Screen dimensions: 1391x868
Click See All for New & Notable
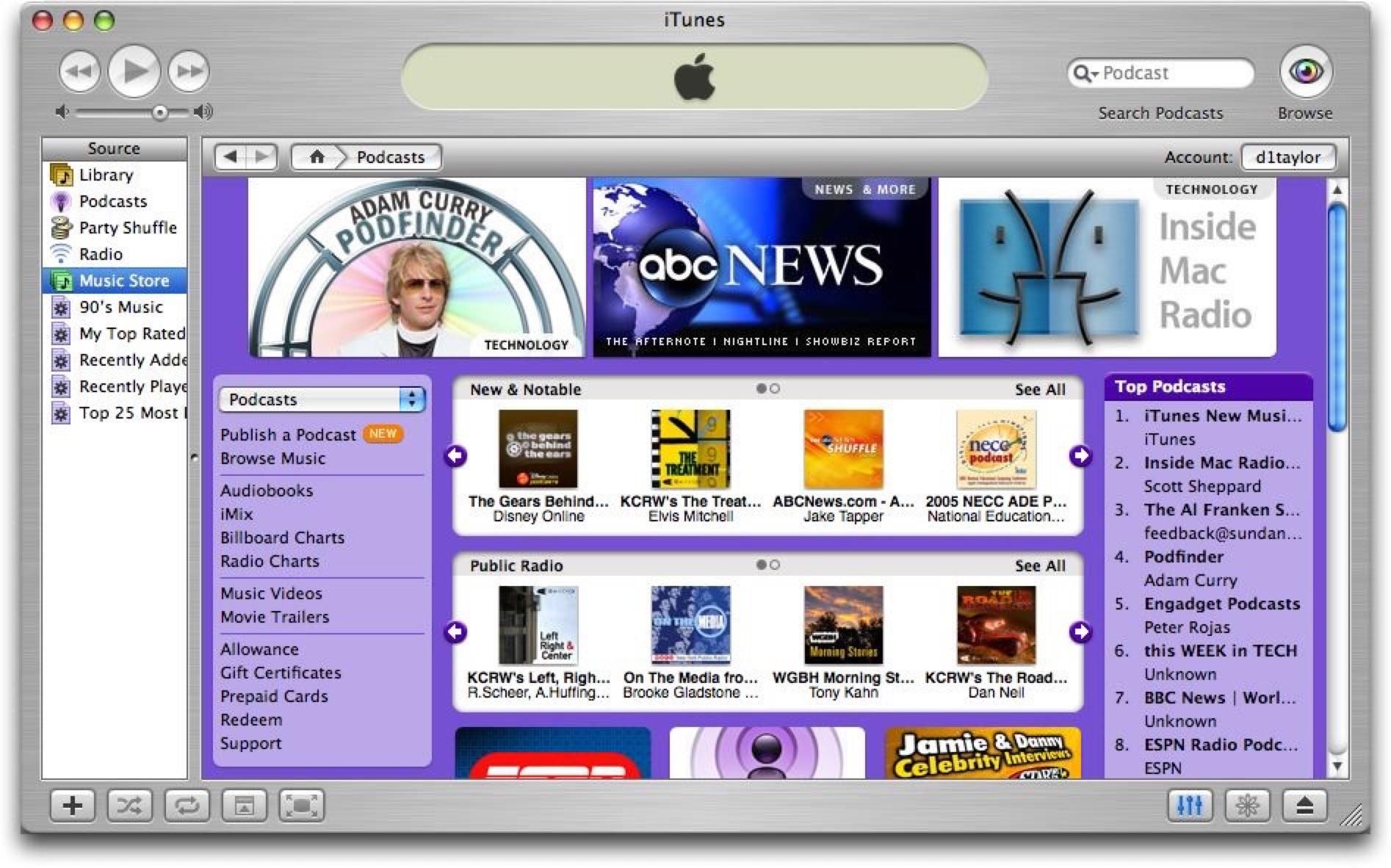[x=1039, y=390]
